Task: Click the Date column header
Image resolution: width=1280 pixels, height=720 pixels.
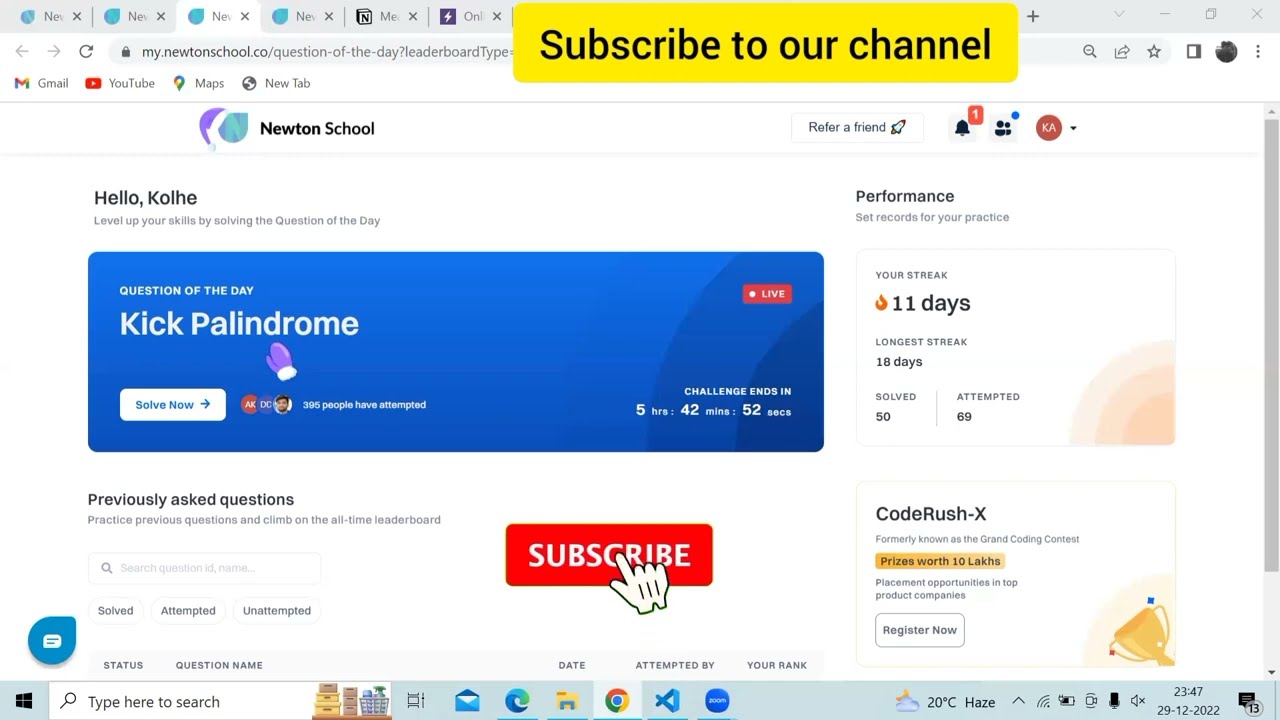Action: tap(572, 665)
